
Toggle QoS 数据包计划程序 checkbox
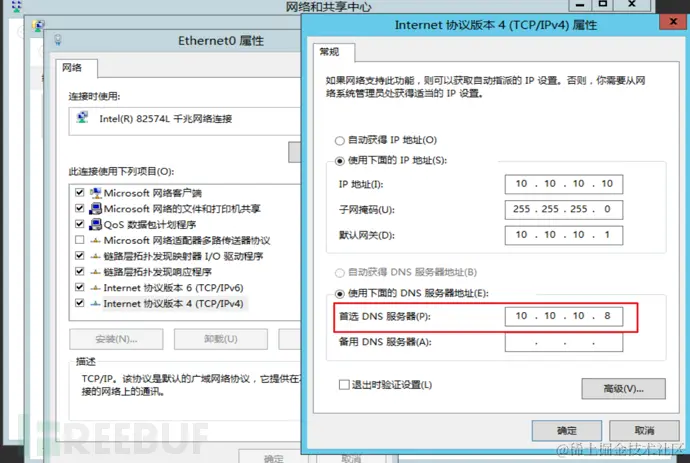pyautogui.click(x=80, y=224)
